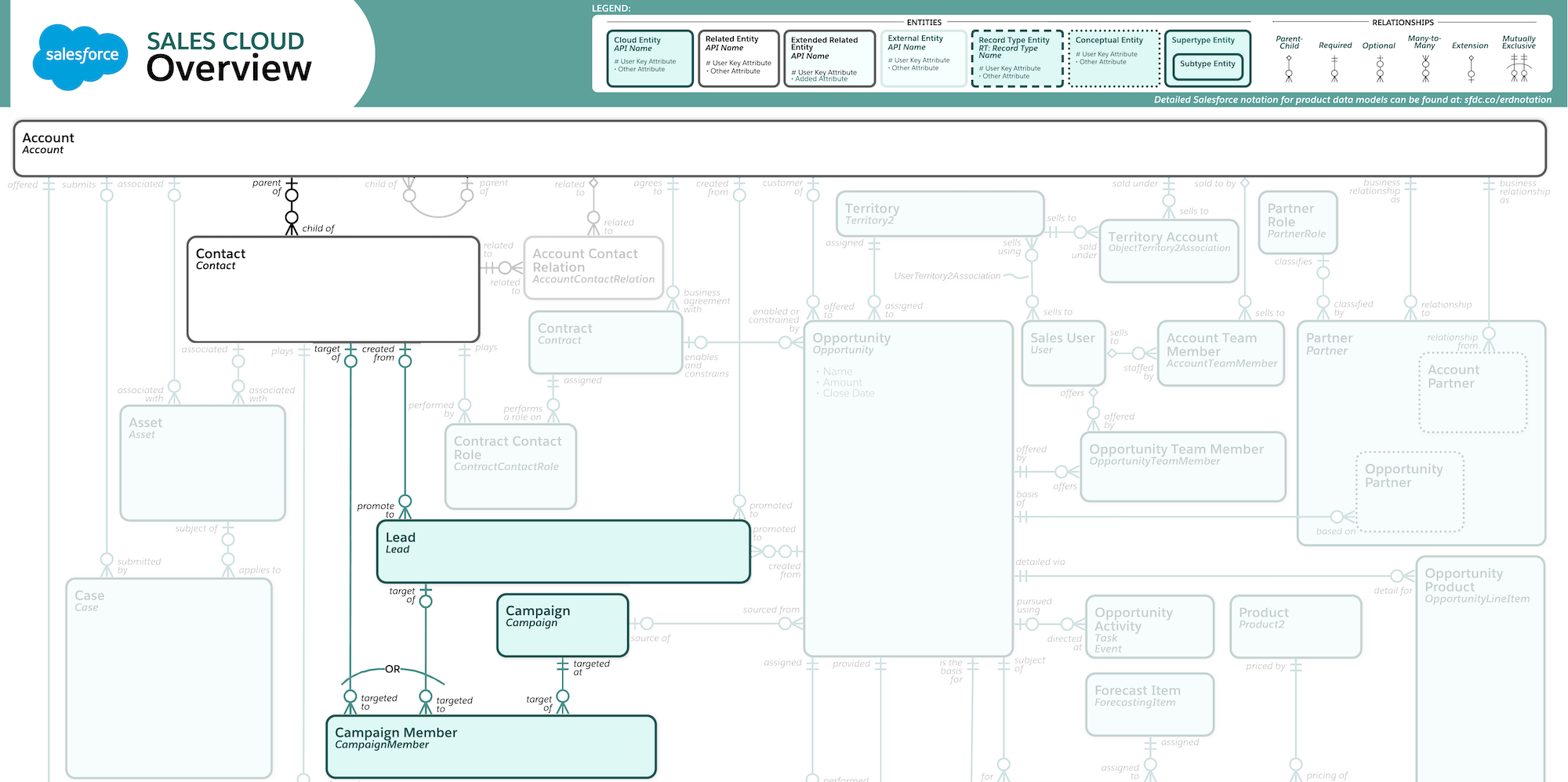1568x782 pixels.
Task: Select the Opportunity Product entity box
Action: coord(1480,668)
